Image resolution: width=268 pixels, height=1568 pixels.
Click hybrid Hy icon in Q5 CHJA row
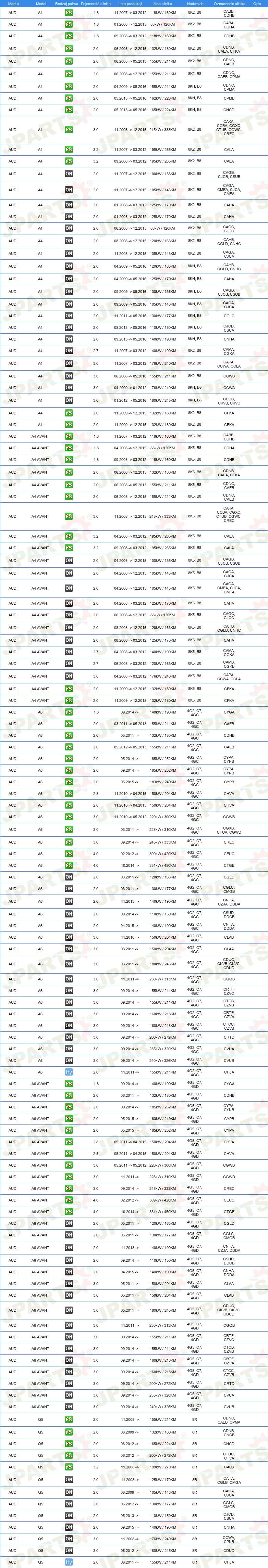click(x=69, y=1563)
